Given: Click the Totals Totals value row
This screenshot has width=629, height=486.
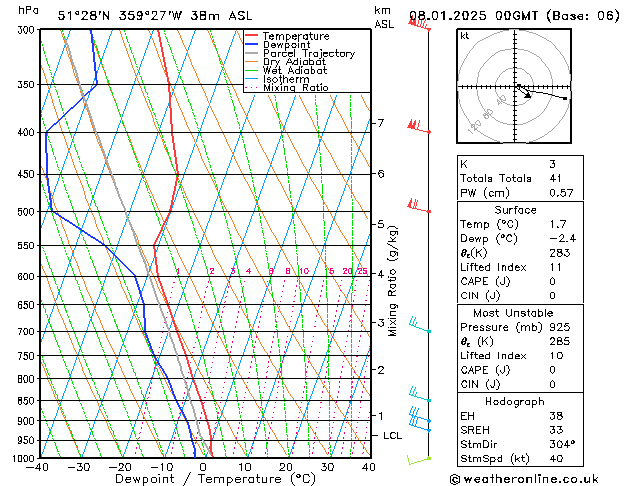Looking at the screenshot, I should click(x=516, y=178).
